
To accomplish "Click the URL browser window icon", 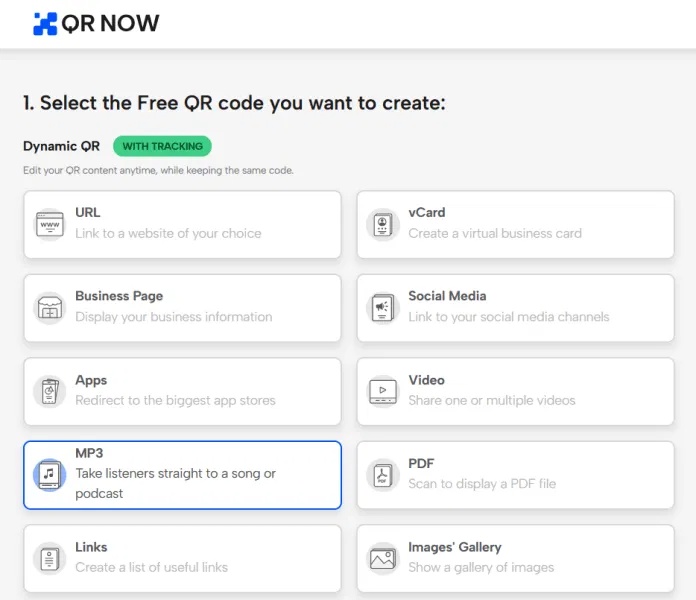I will [x=49, y=224].
